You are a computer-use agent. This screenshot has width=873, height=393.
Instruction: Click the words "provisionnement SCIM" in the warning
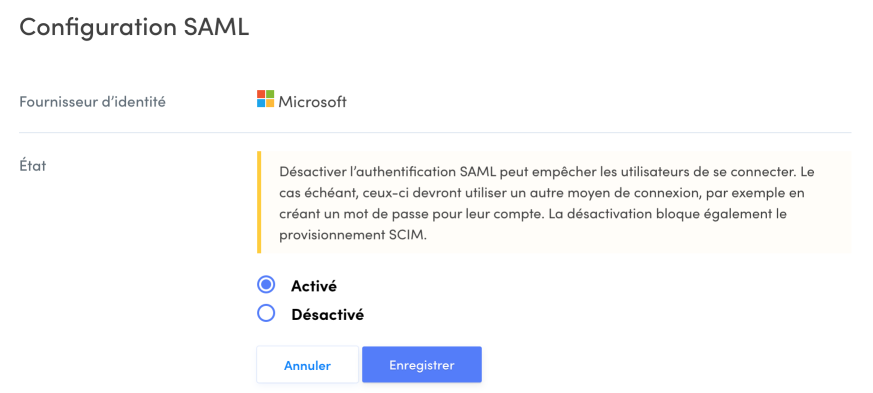(352, 235)
